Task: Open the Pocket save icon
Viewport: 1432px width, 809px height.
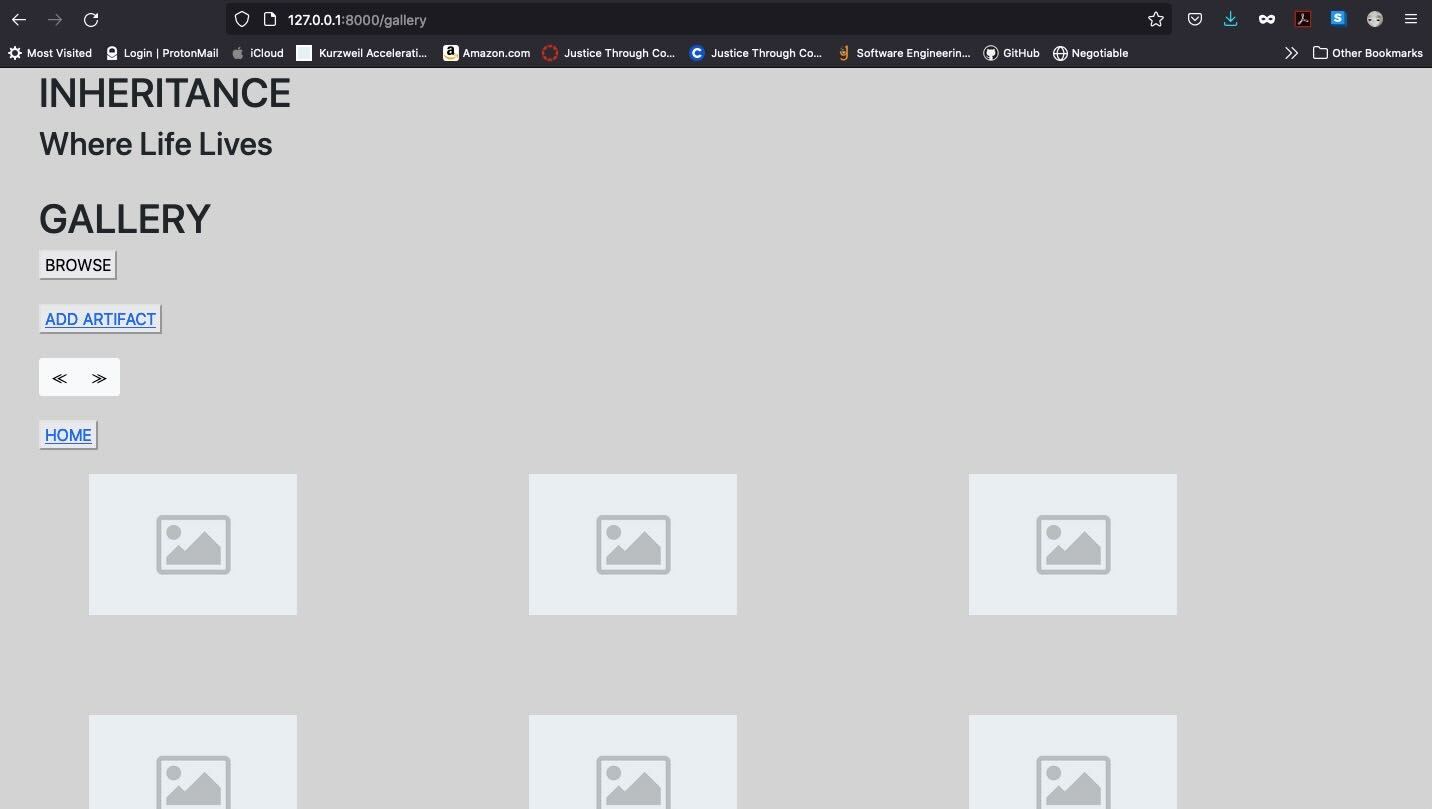Action: click(1195, 19)
